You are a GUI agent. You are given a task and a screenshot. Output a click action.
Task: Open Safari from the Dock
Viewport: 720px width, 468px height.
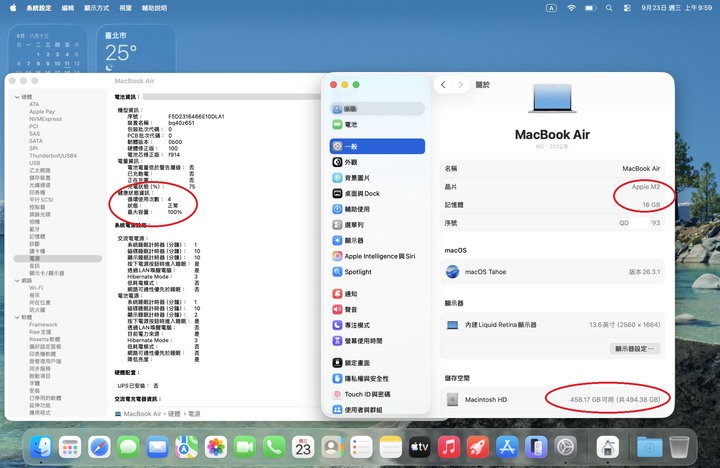(x=99, y=447)
